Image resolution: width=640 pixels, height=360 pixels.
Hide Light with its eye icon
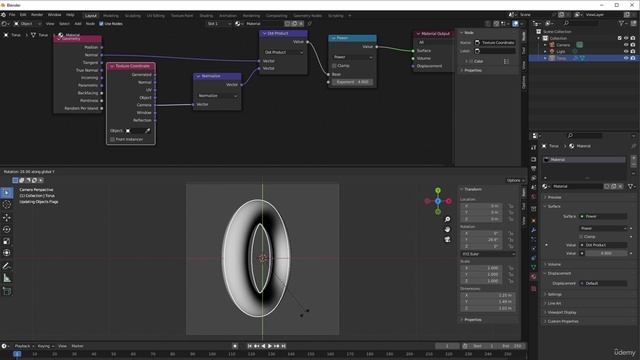(626, 51)
